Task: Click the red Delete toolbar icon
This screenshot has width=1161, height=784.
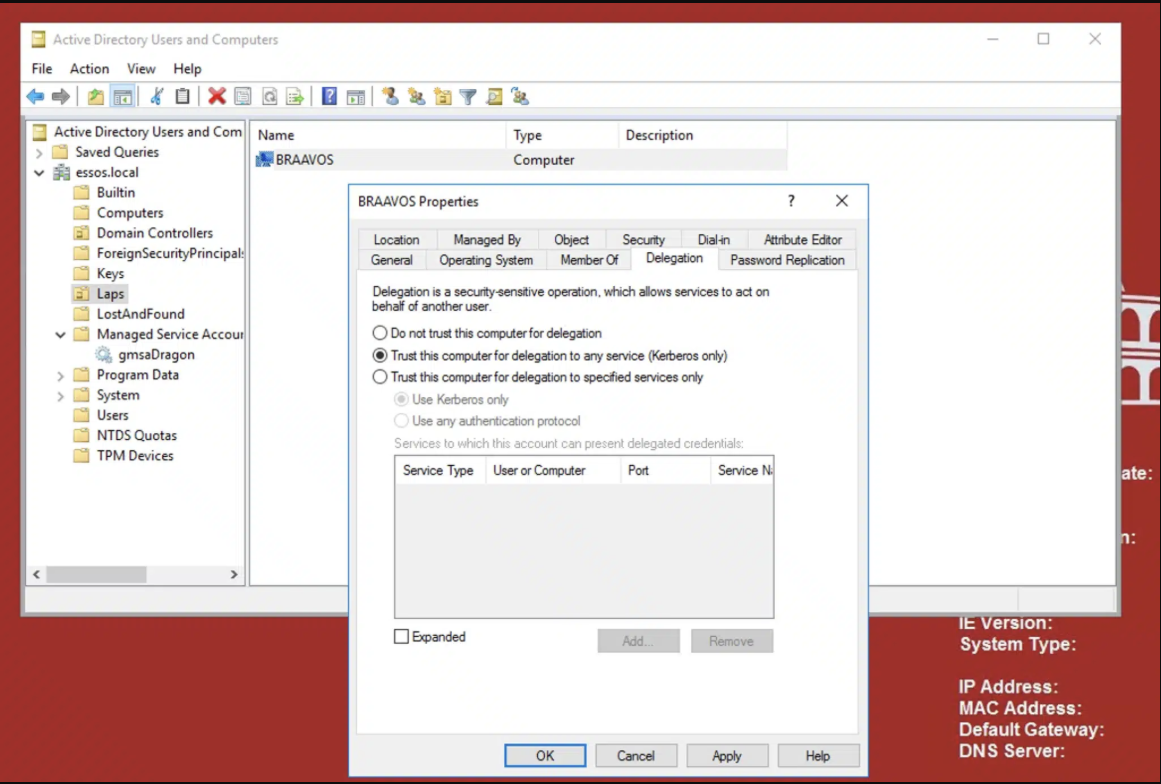Action: [217, 97]
